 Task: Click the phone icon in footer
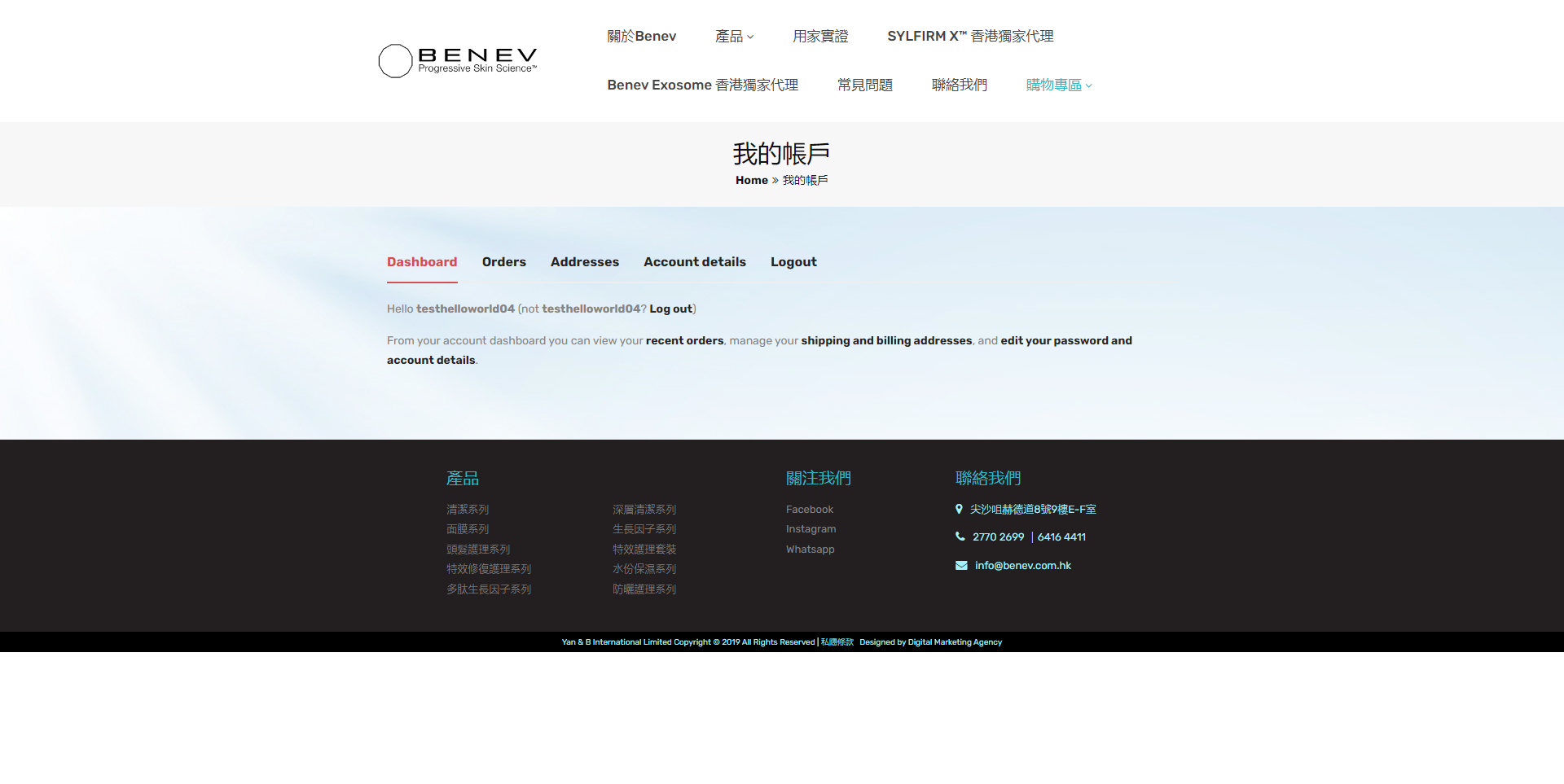coord(960,537)
